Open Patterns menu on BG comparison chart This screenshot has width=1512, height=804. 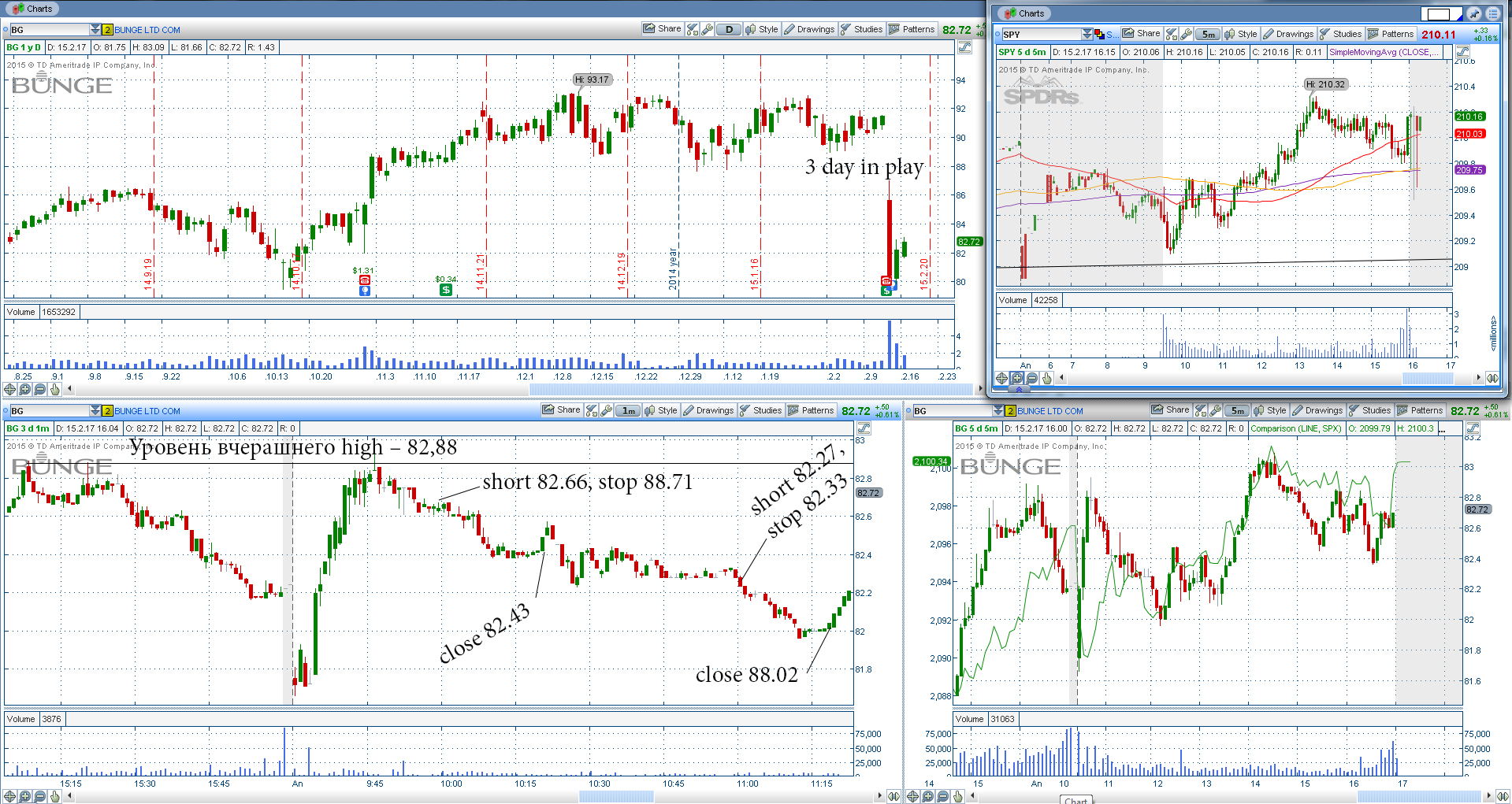[1420, 410]
